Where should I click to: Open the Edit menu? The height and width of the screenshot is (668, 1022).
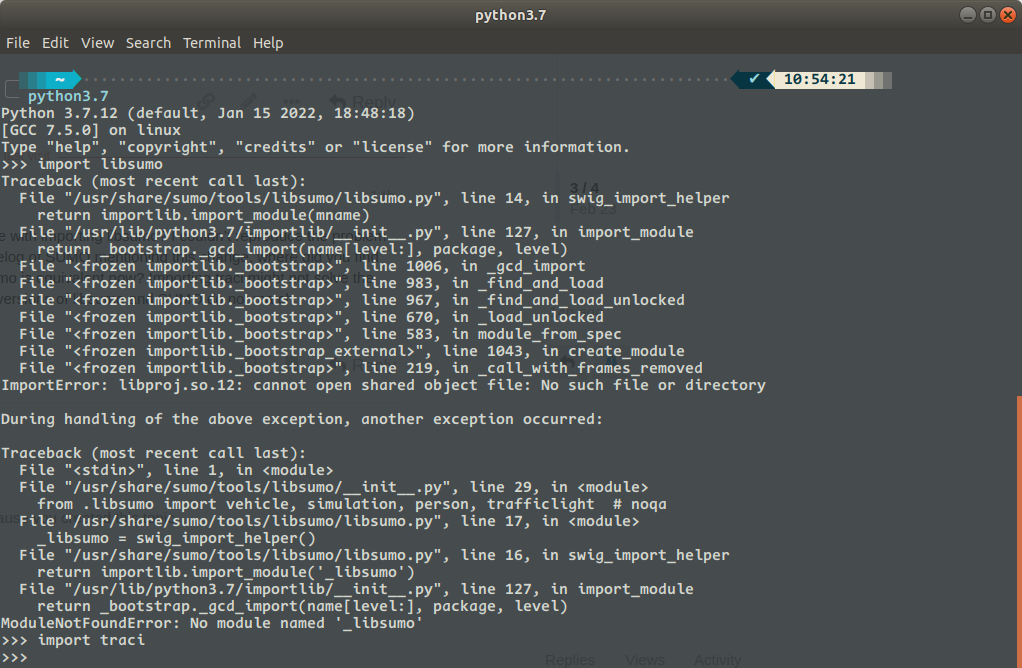[55, 43]
